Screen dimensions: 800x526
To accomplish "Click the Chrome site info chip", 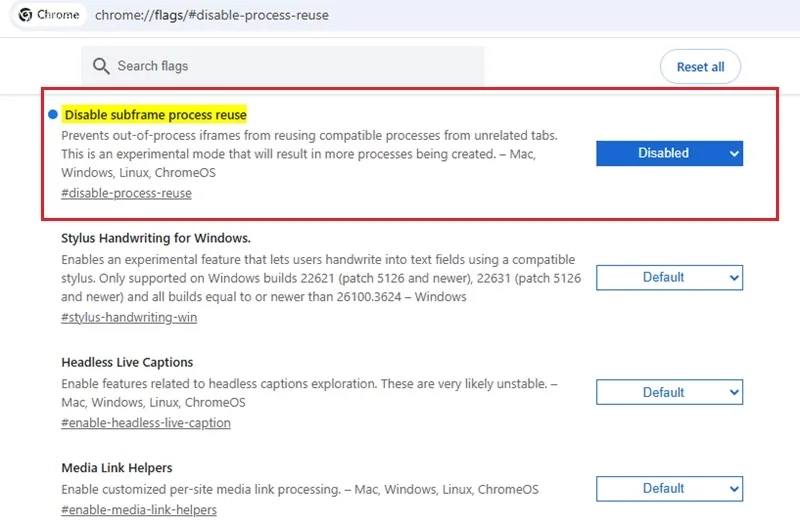I will click(x=49, y=15).
